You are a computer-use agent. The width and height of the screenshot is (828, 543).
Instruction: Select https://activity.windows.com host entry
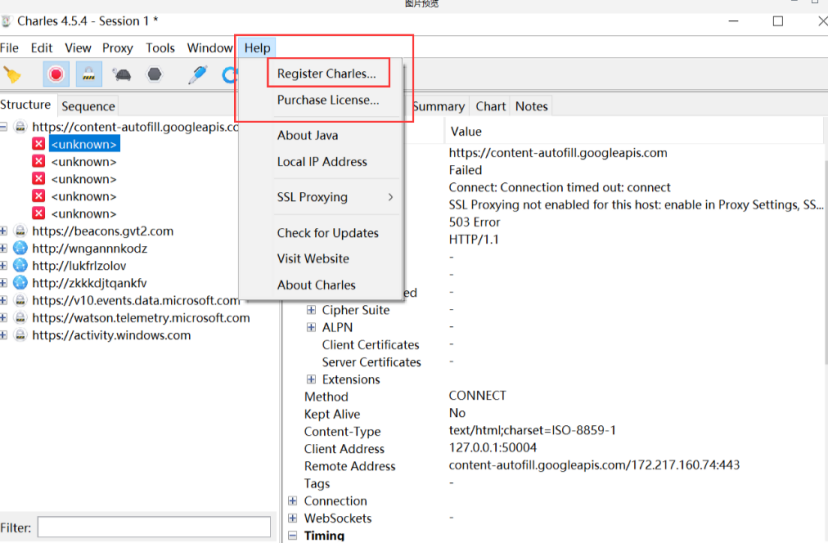(111, 335)
